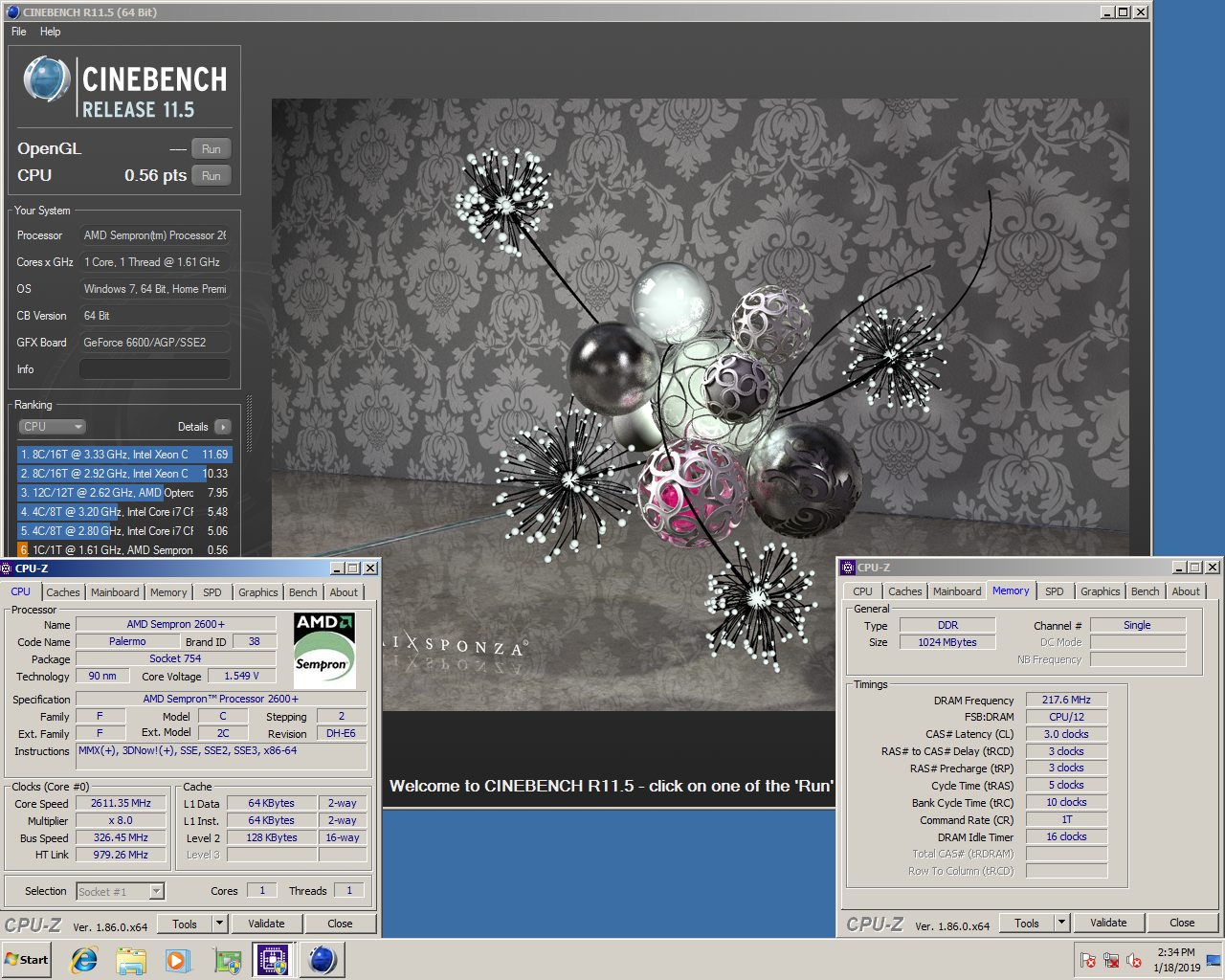Open the File menu in CINEBENCH
Viewport: 1225px width, 980px height.
19,32
